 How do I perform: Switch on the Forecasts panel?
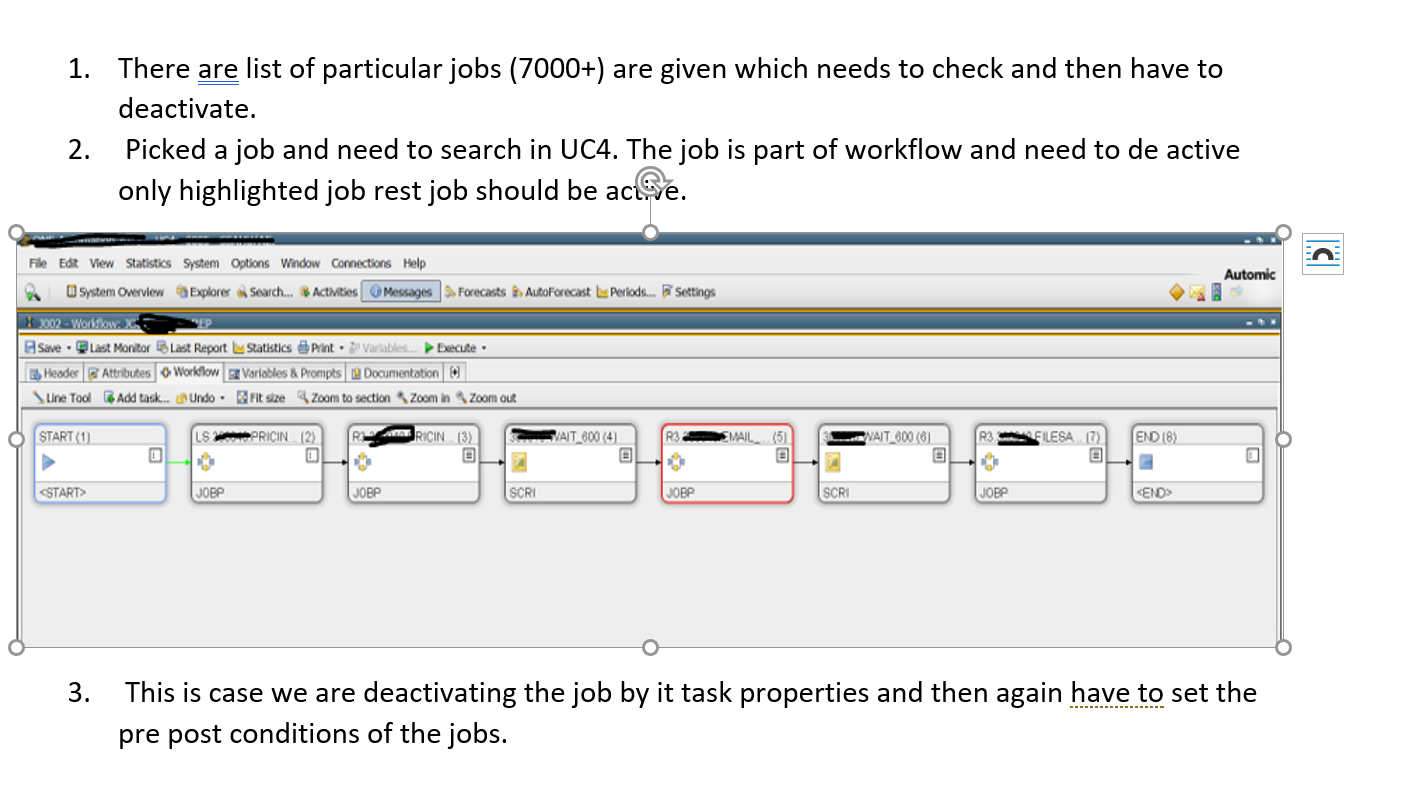[475, 291]
